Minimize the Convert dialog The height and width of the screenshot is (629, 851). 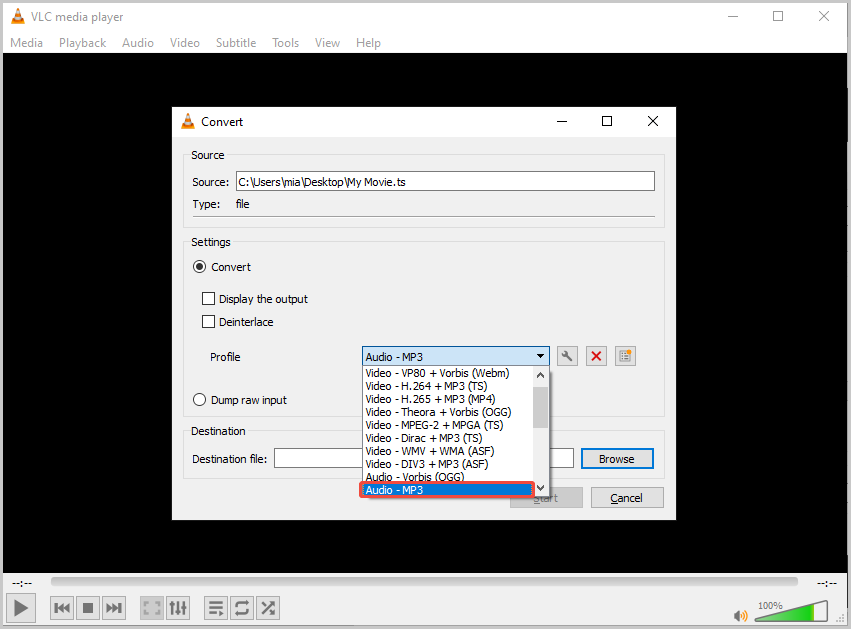(x=562, y=121)
